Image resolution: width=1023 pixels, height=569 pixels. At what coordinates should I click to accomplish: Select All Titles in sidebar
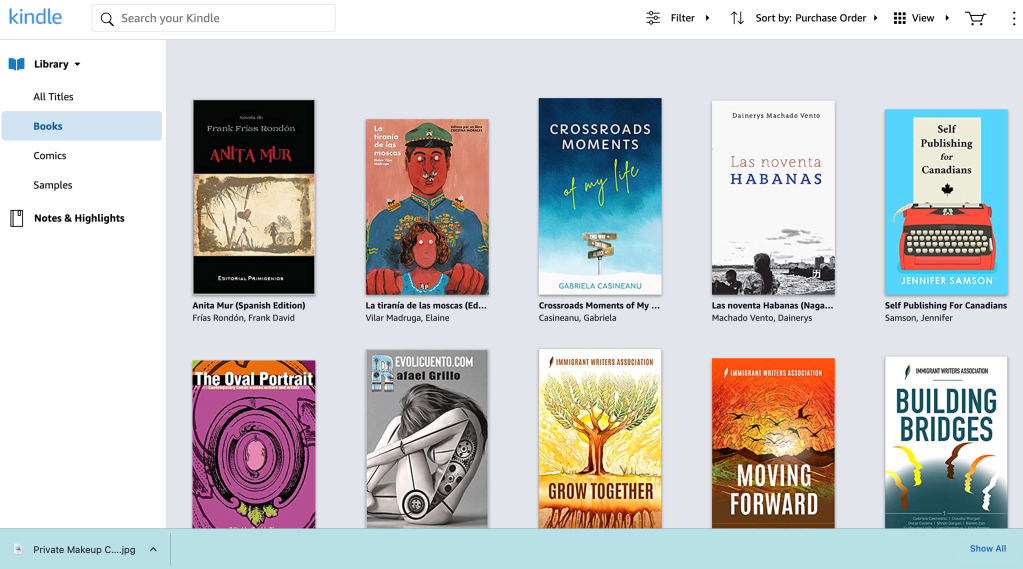pyautogui.click(x=53, y=97)
